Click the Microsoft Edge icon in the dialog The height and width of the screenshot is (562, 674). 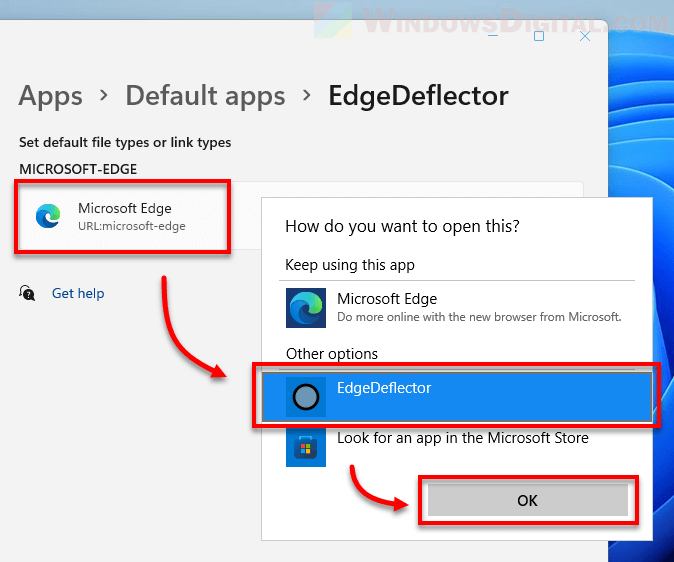coord(306,308)
